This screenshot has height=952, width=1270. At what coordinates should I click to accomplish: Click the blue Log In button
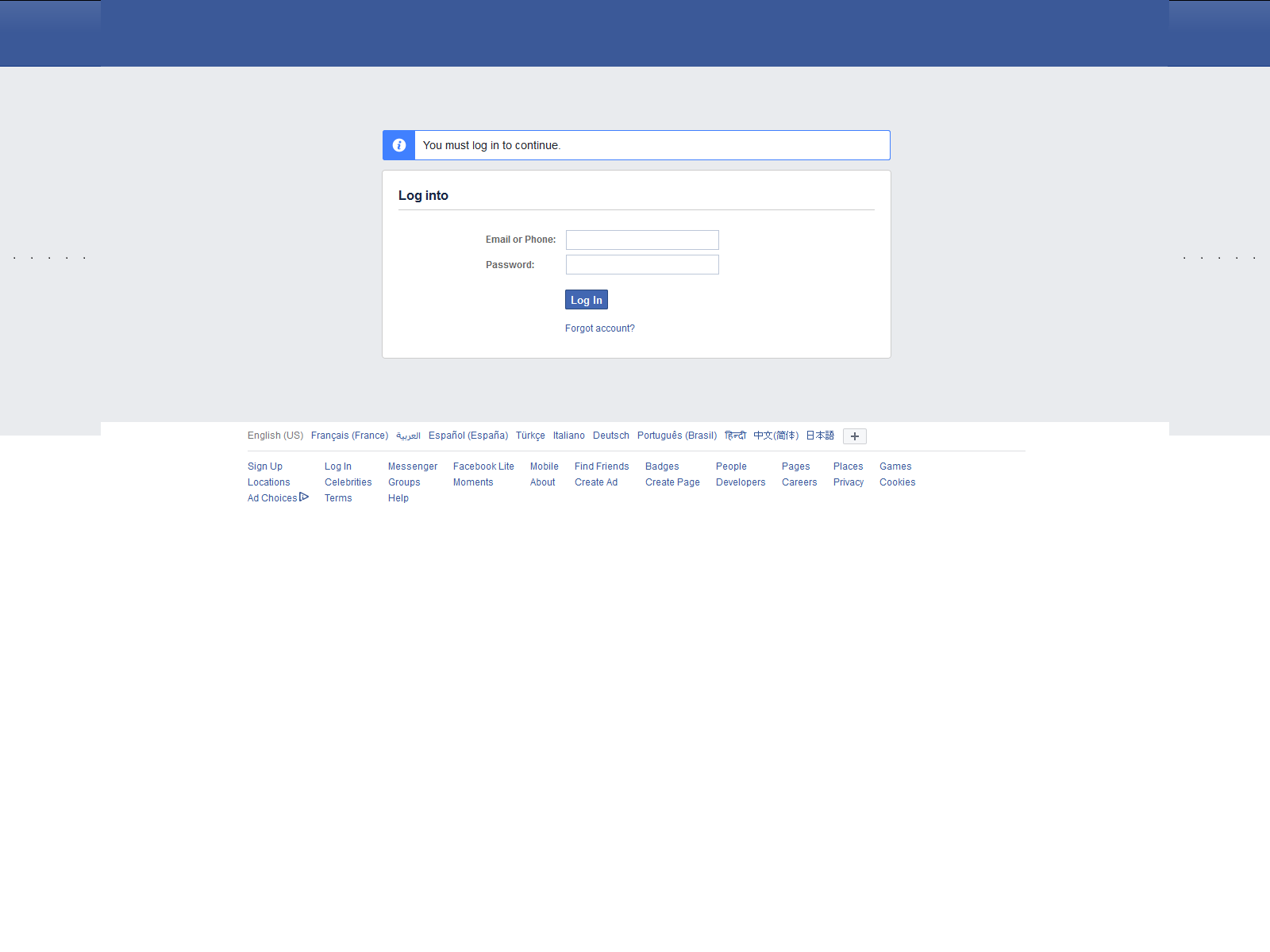[587, 300]
